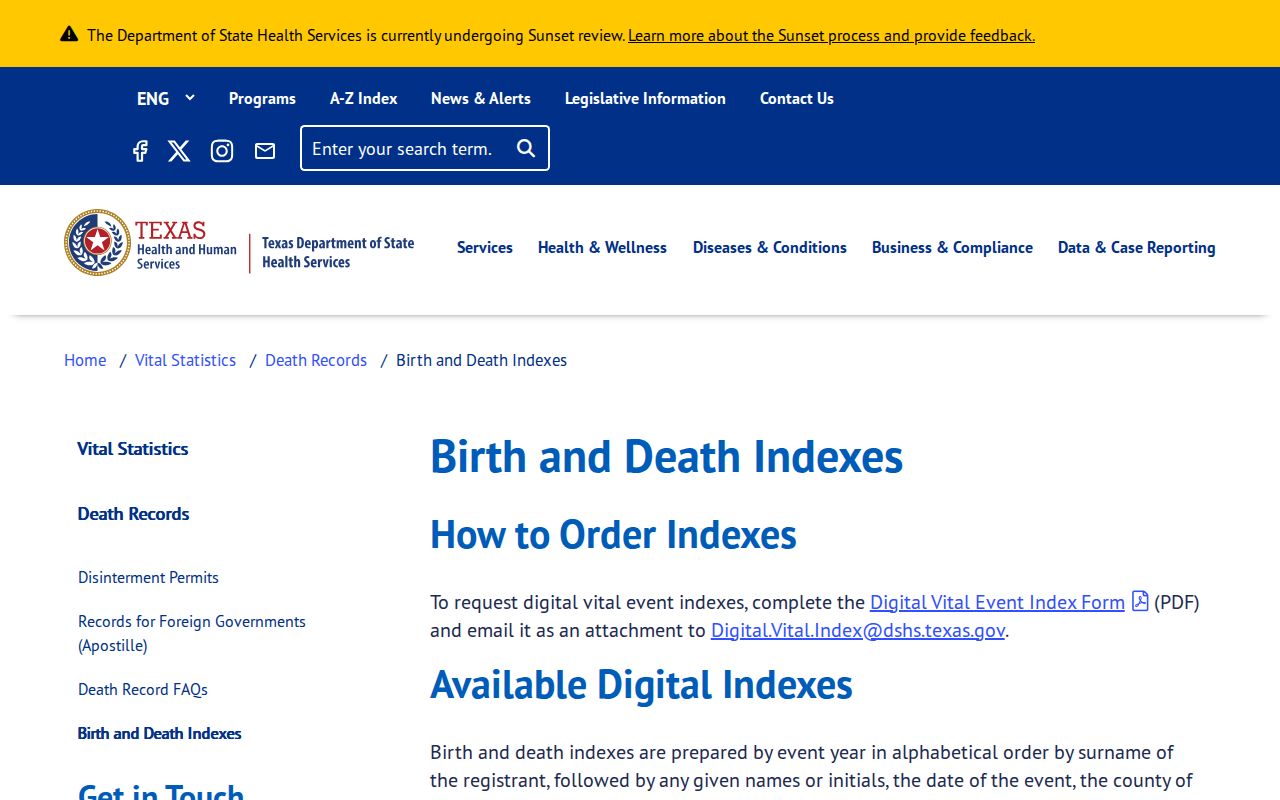
Task: Open the Instagram social icon
Action: coord(222,151)
